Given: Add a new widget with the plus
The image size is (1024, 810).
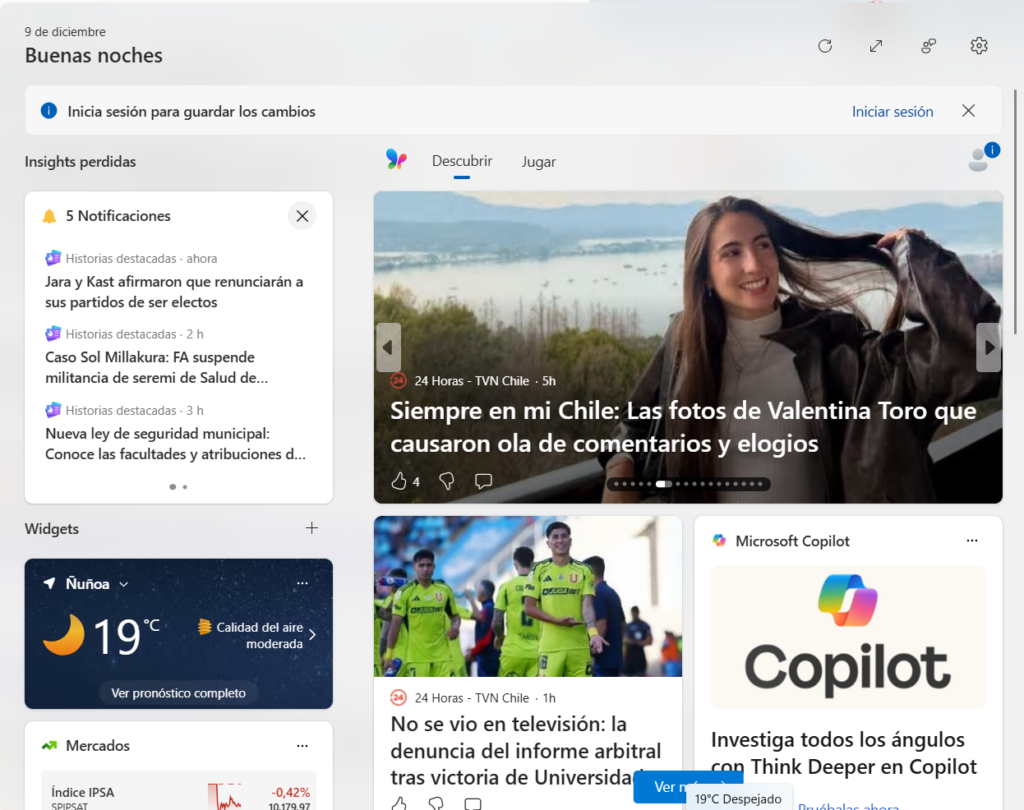Looking at the screenshot, I should click(311, 528).
